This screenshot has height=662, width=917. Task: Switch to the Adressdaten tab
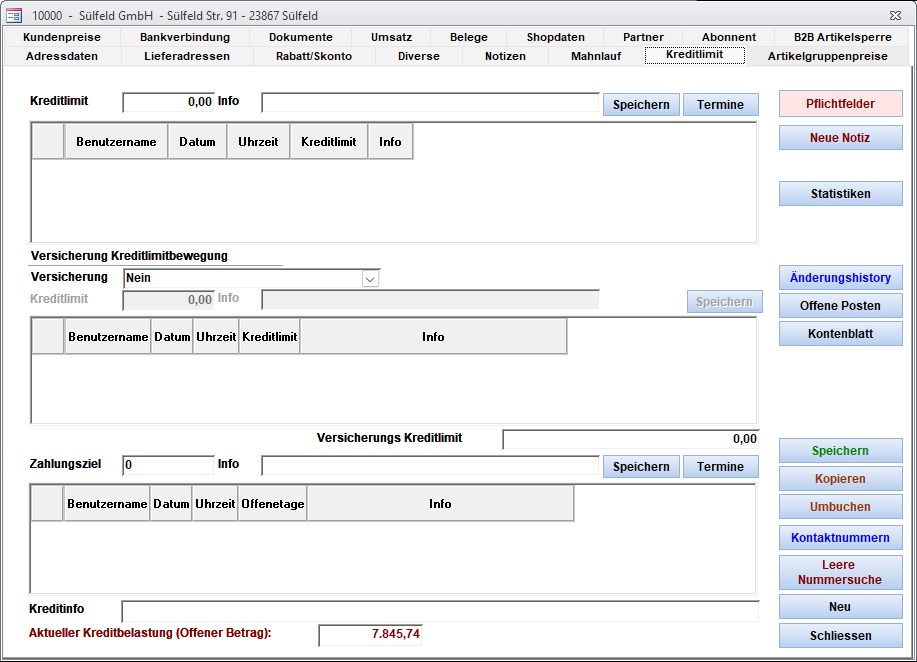point(62,56)
